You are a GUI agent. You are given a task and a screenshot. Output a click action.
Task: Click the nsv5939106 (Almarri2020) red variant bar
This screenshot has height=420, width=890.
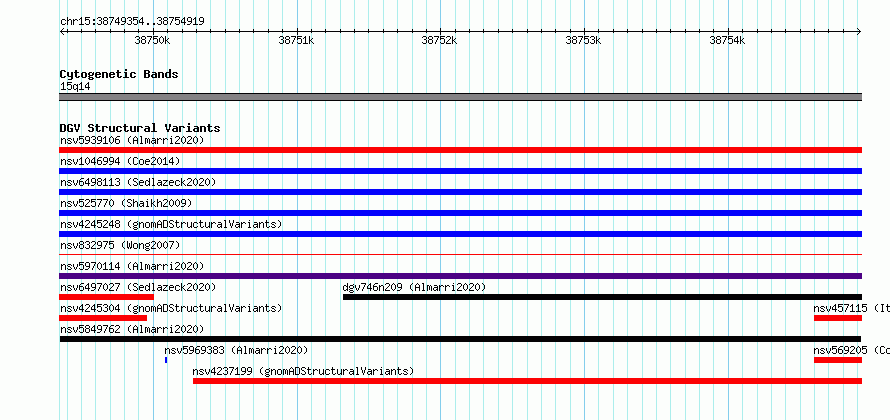click(460, 150)
